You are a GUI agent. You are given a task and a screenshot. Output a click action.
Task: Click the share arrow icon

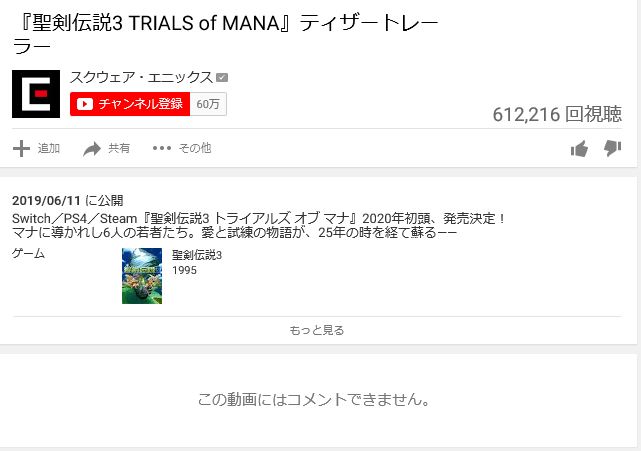click(x=92, y=149)
